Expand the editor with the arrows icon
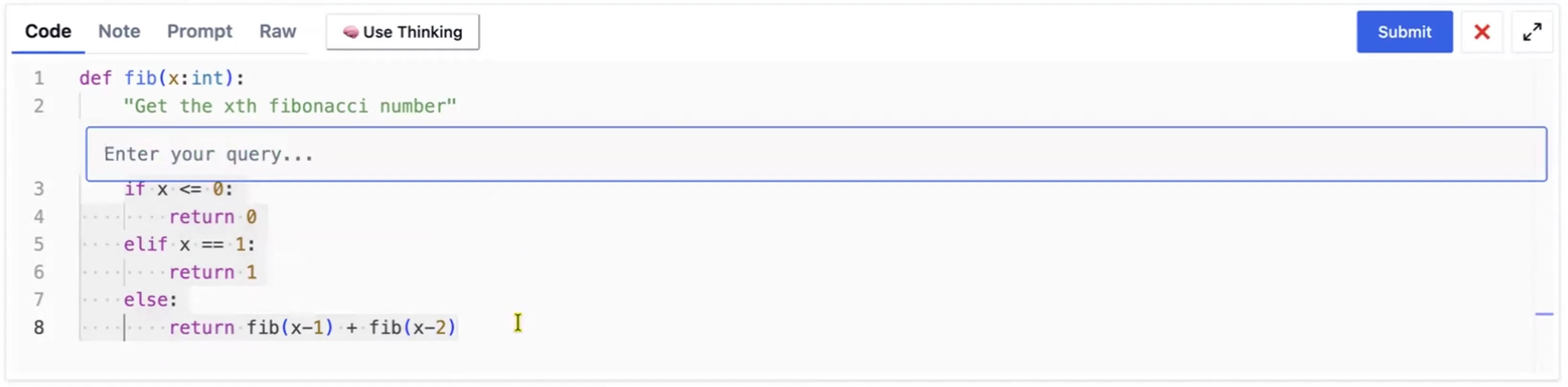This screenshot has width=1568, height=387. click(x=1532, y=32)
